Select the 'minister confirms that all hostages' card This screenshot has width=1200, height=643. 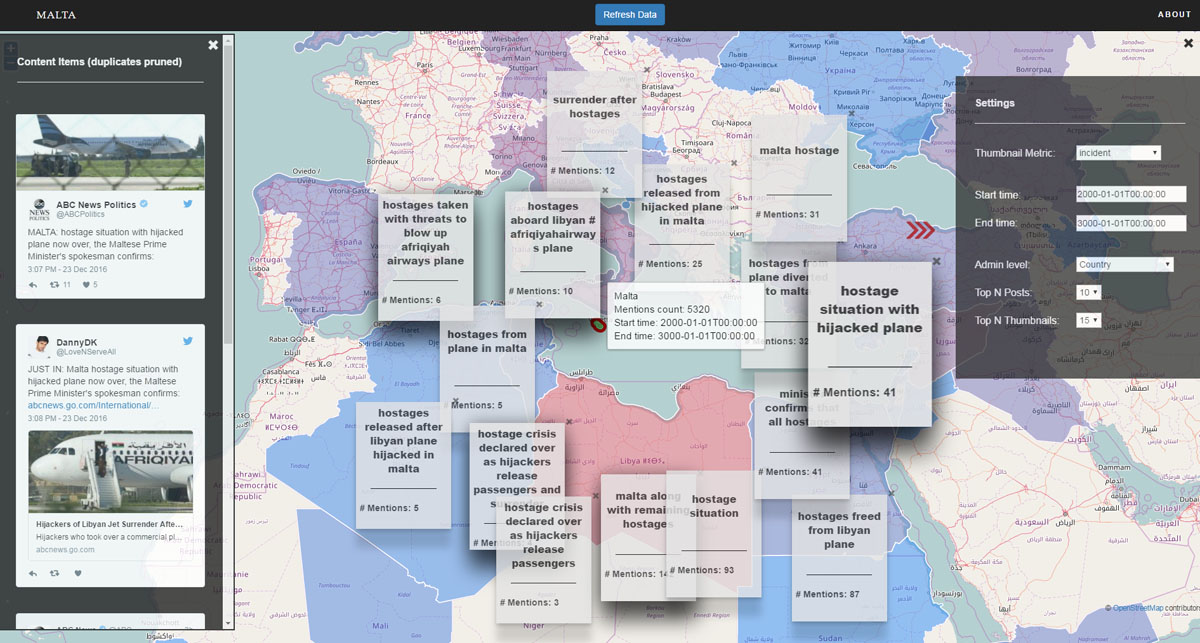pos(802,435)
